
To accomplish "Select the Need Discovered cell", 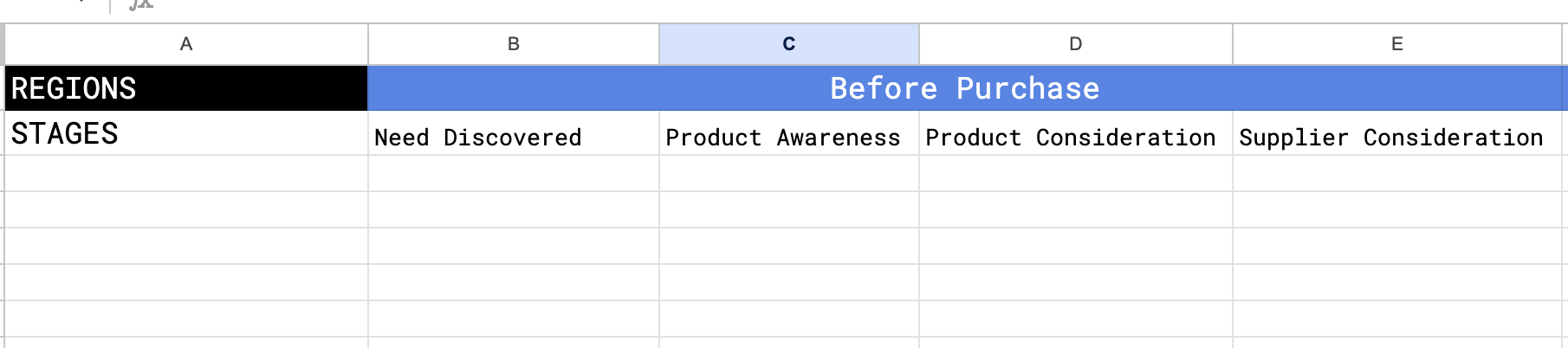I will point(513,136).
